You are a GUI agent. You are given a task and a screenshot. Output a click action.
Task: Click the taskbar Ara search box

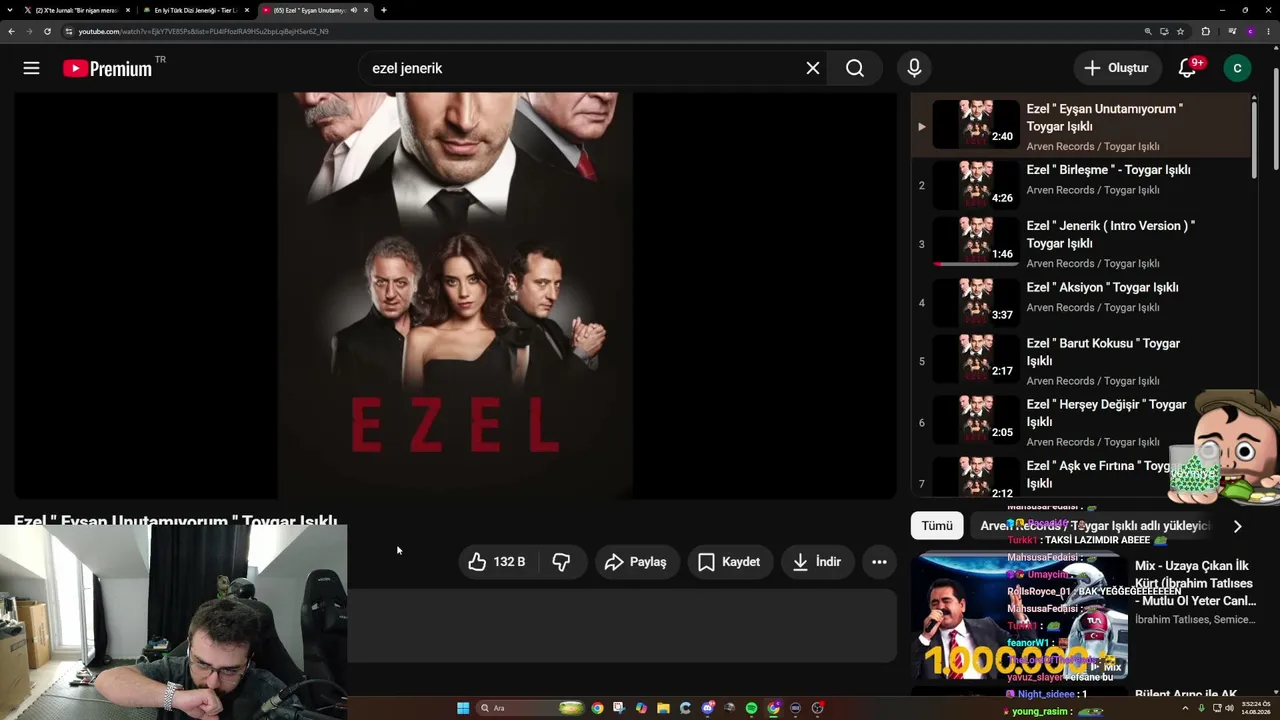(528, 708)
